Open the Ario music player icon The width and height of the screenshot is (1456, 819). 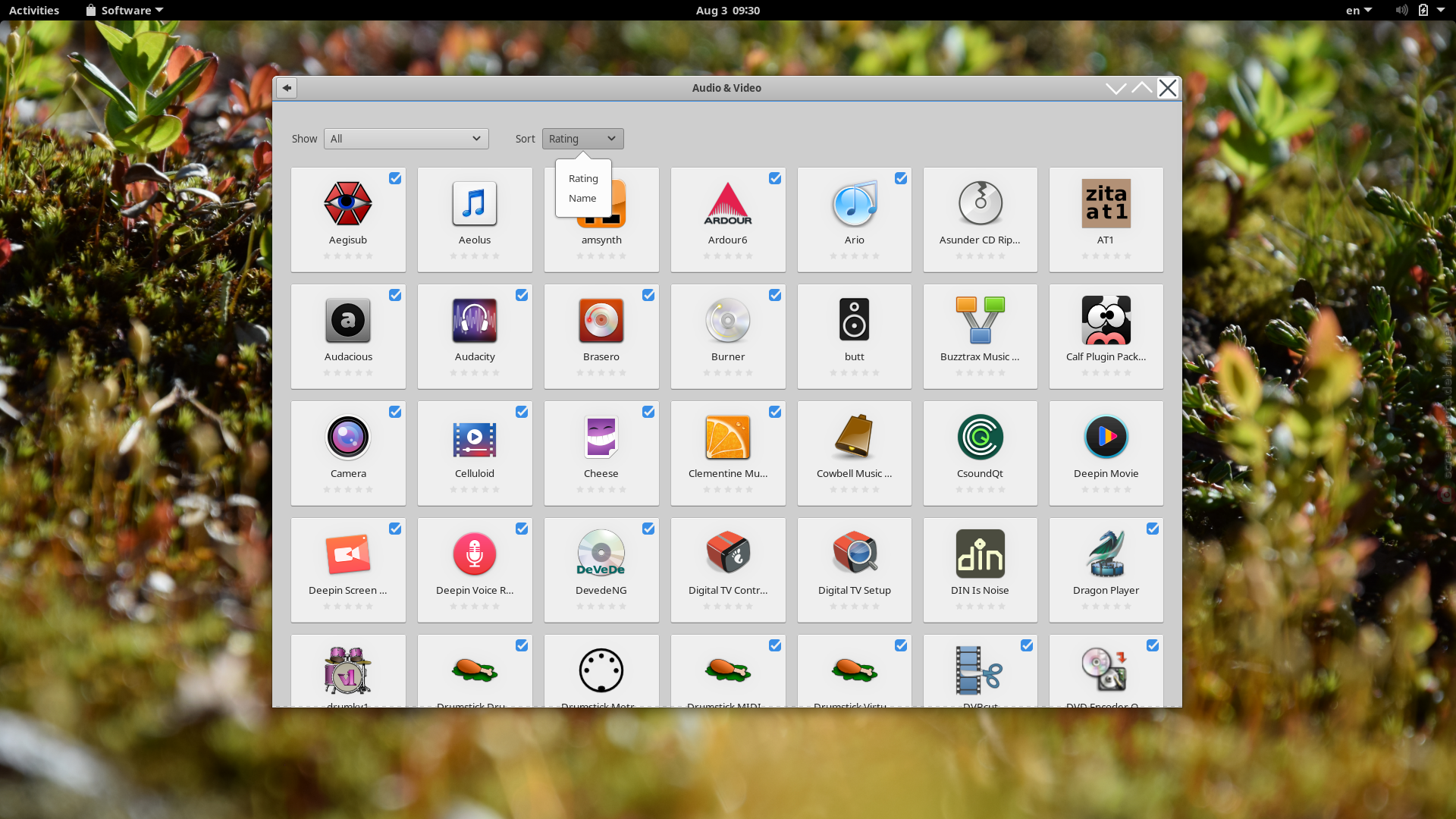coord(855,203)
